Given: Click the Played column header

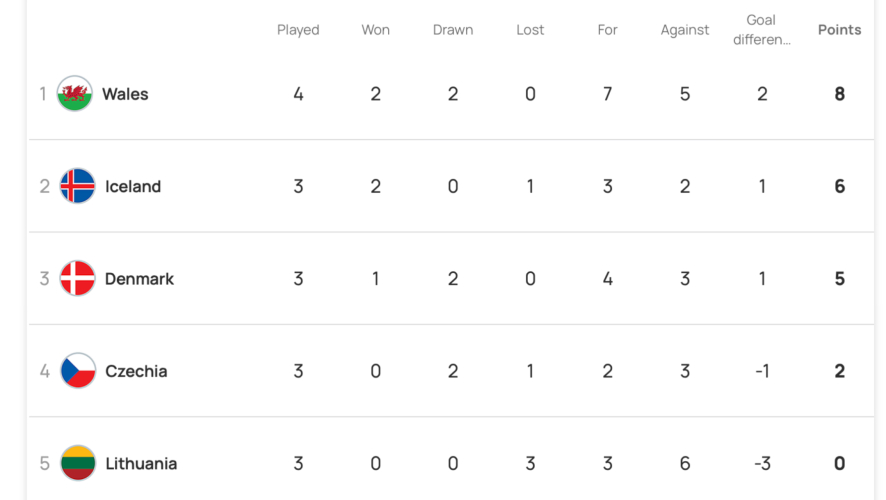Looking at the screenshot, I should pyautogui.click(x=298, y=30).
